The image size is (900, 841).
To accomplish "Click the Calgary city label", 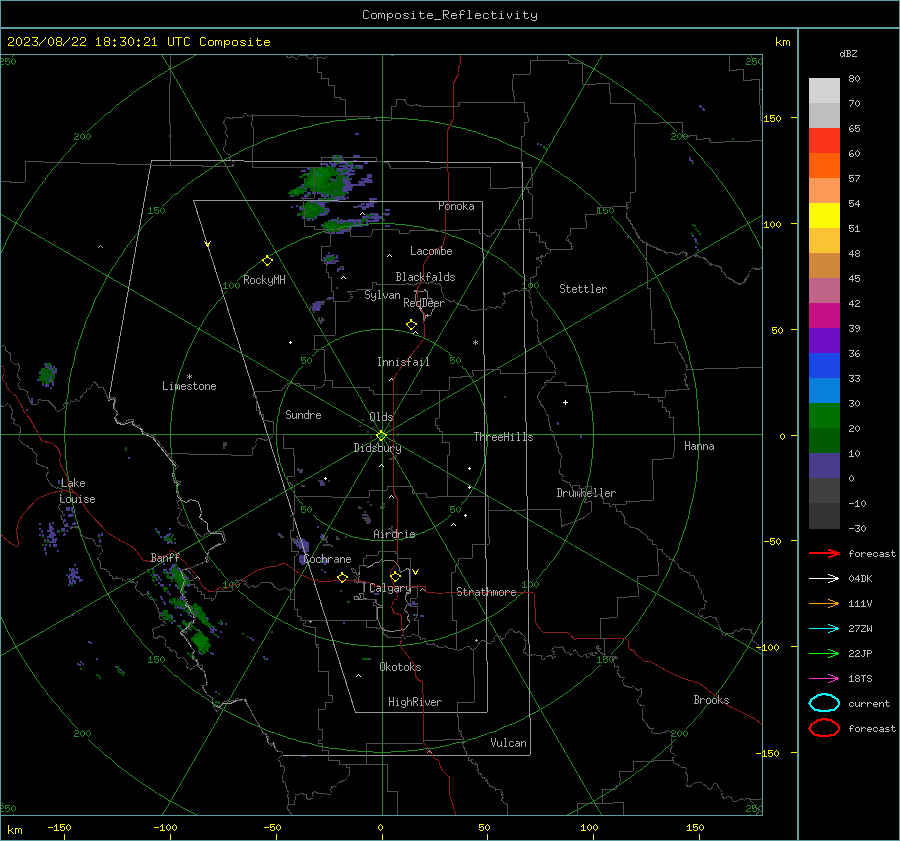I will [390, 588].
